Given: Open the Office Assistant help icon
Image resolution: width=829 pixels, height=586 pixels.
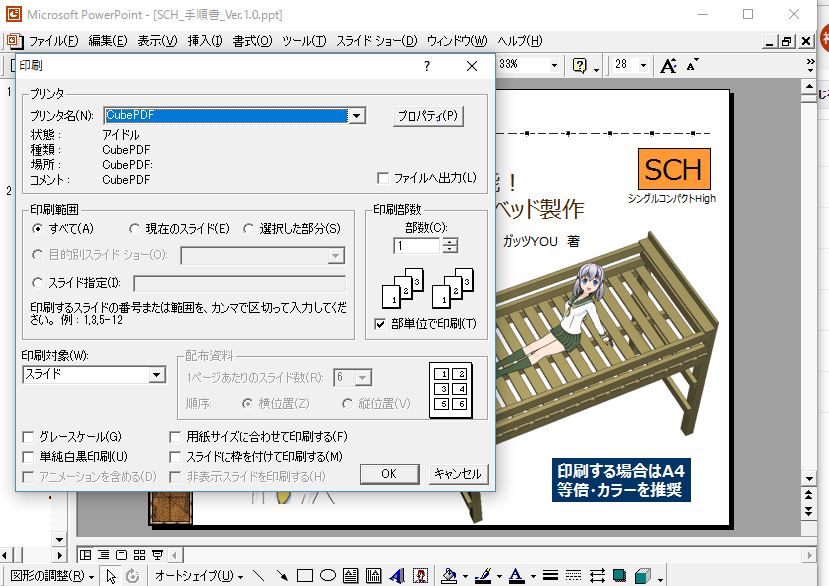Looking at the screenshot, I should click(580, 66).
